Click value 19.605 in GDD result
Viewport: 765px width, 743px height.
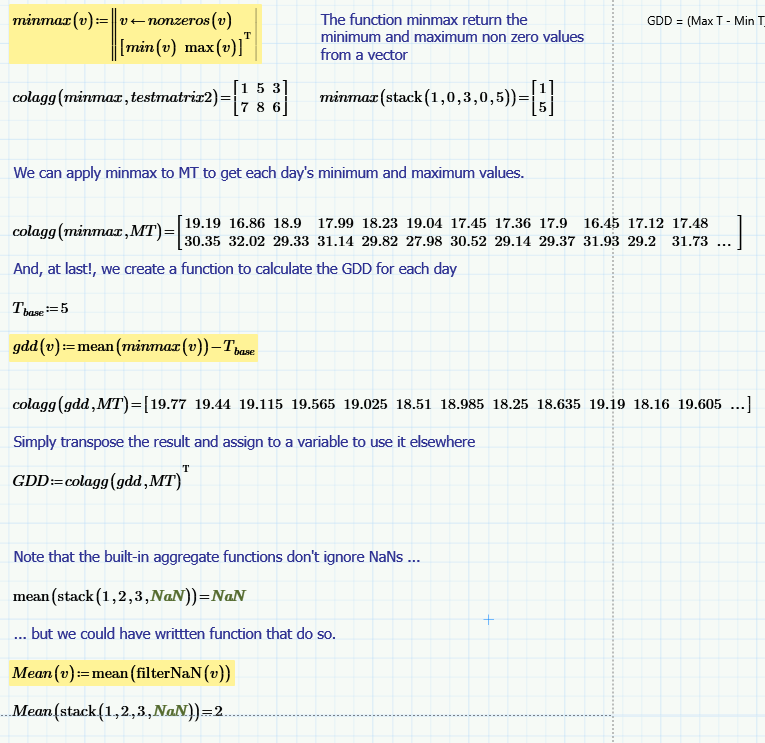699,404
